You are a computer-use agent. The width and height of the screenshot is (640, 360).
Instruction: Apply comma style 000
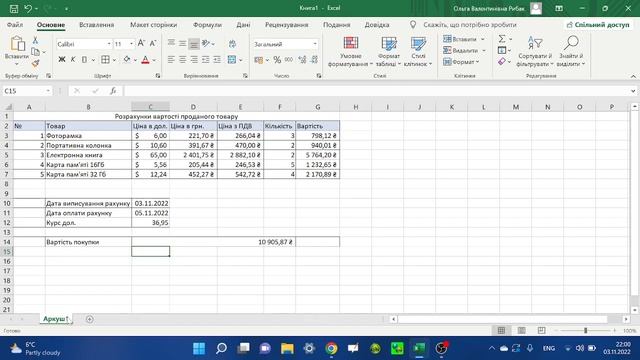[289, 60]
